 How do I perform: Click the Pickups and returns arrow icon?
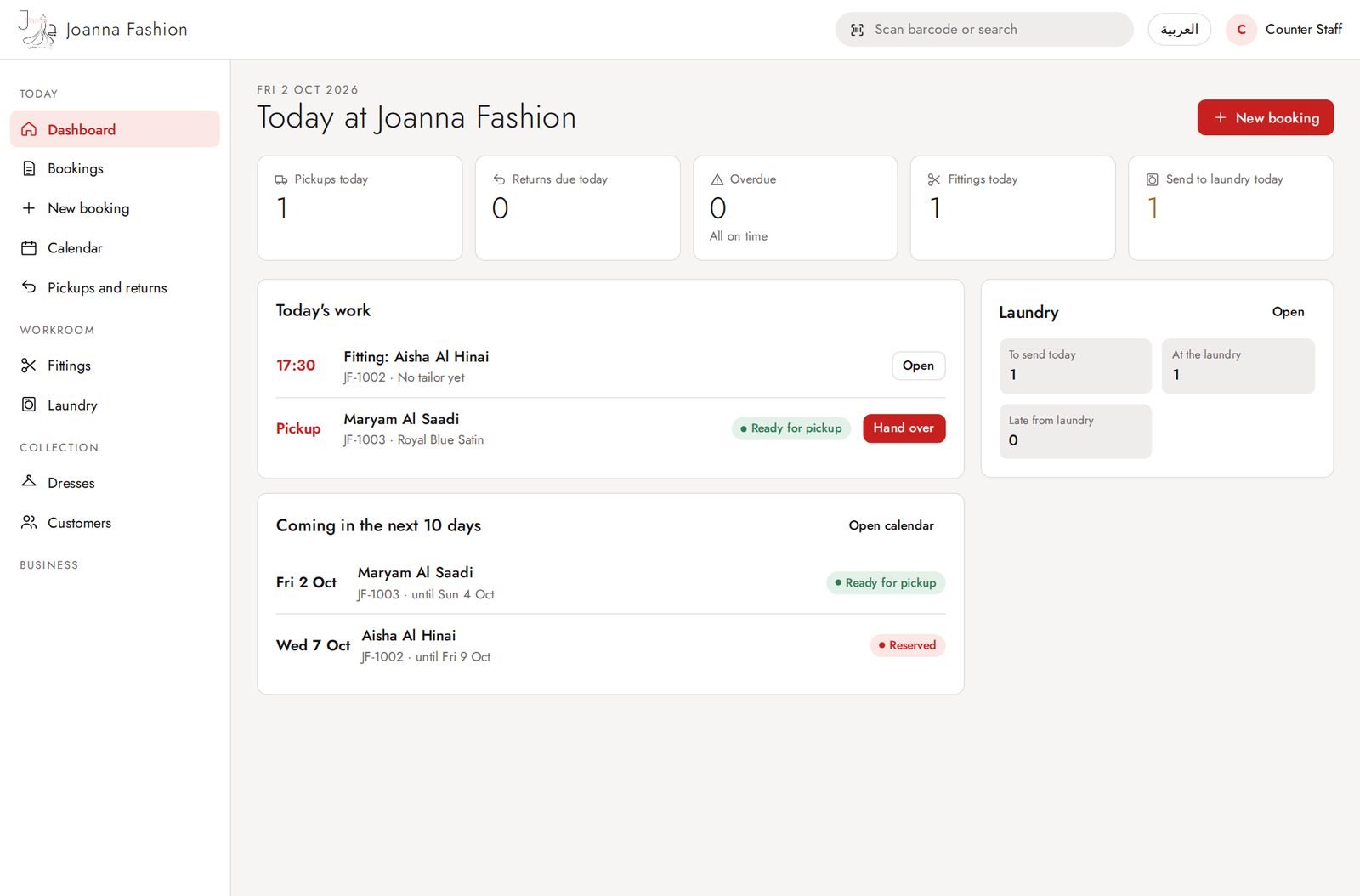(29, 287)
